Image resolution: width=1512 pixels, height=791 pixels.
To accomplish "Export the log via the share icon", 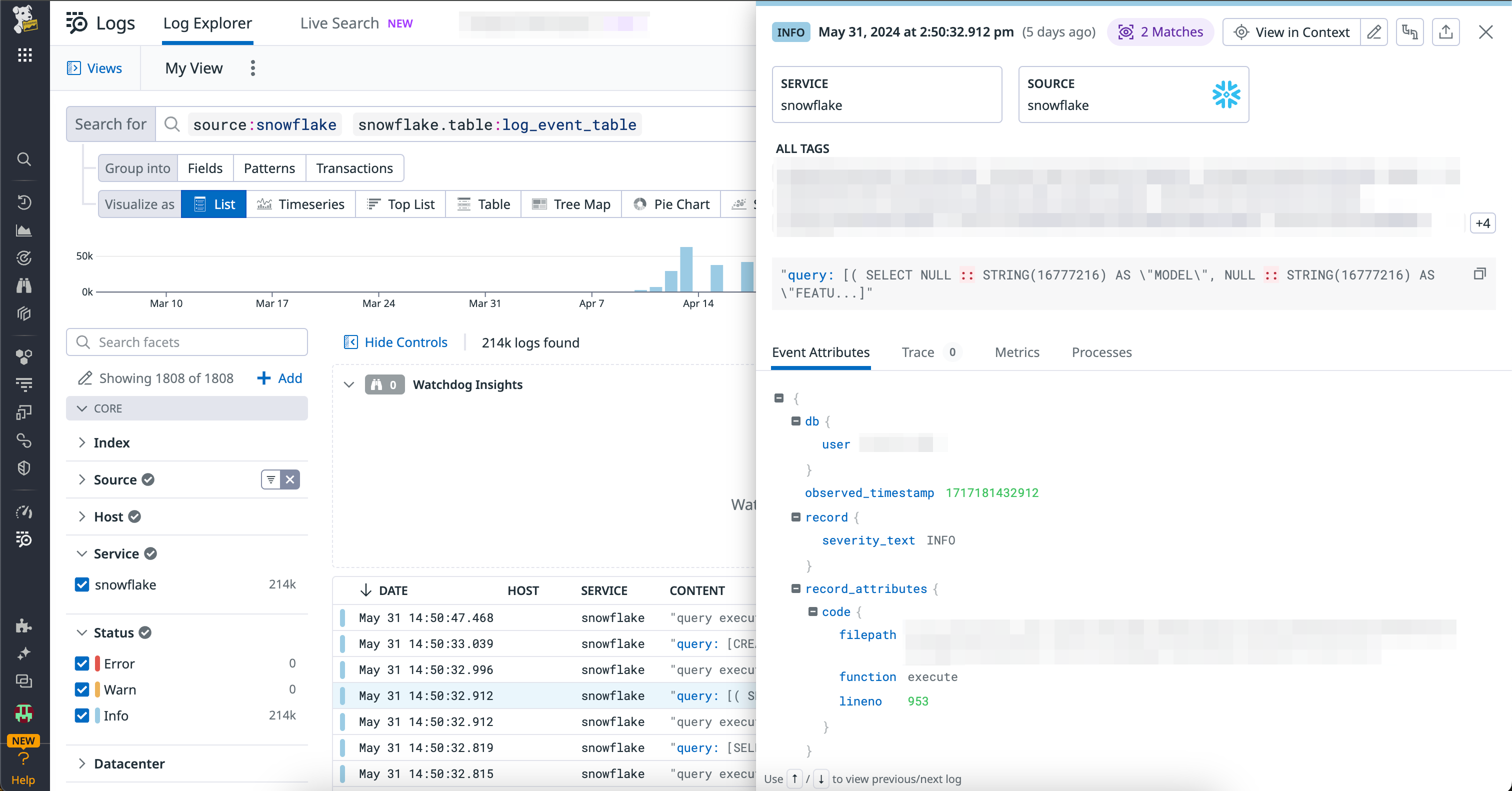I will click(1446, 31).
